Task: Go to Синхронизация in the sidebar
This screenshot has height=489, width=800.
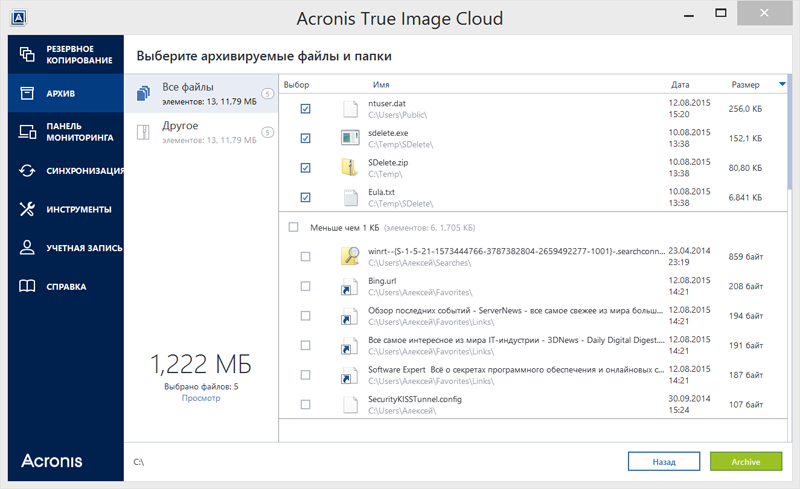Action: [66, 170]
